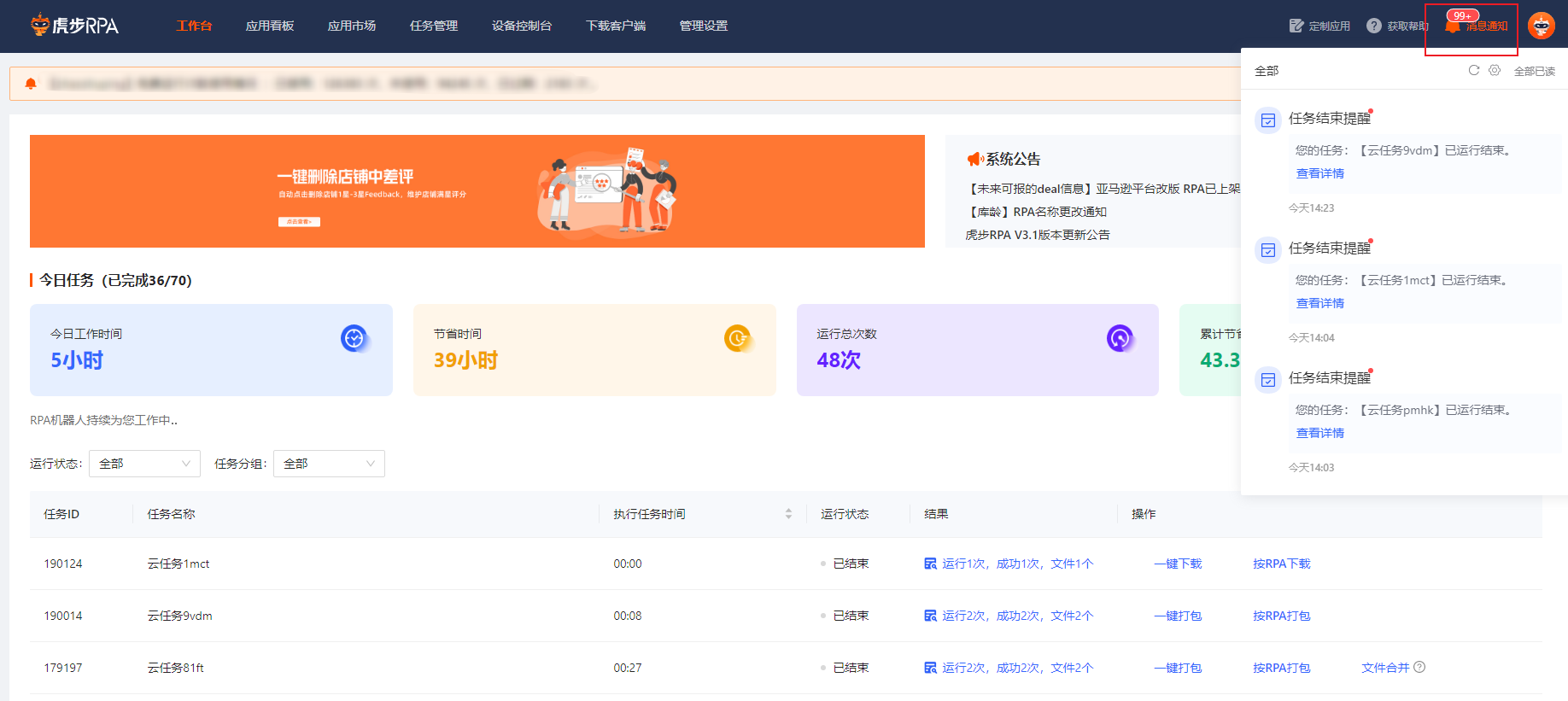Image resolution: width=1568 pixels, height=701 pixels.
Task: Click 一键打包 for task 190014
Action: [x=1178, y=616]
